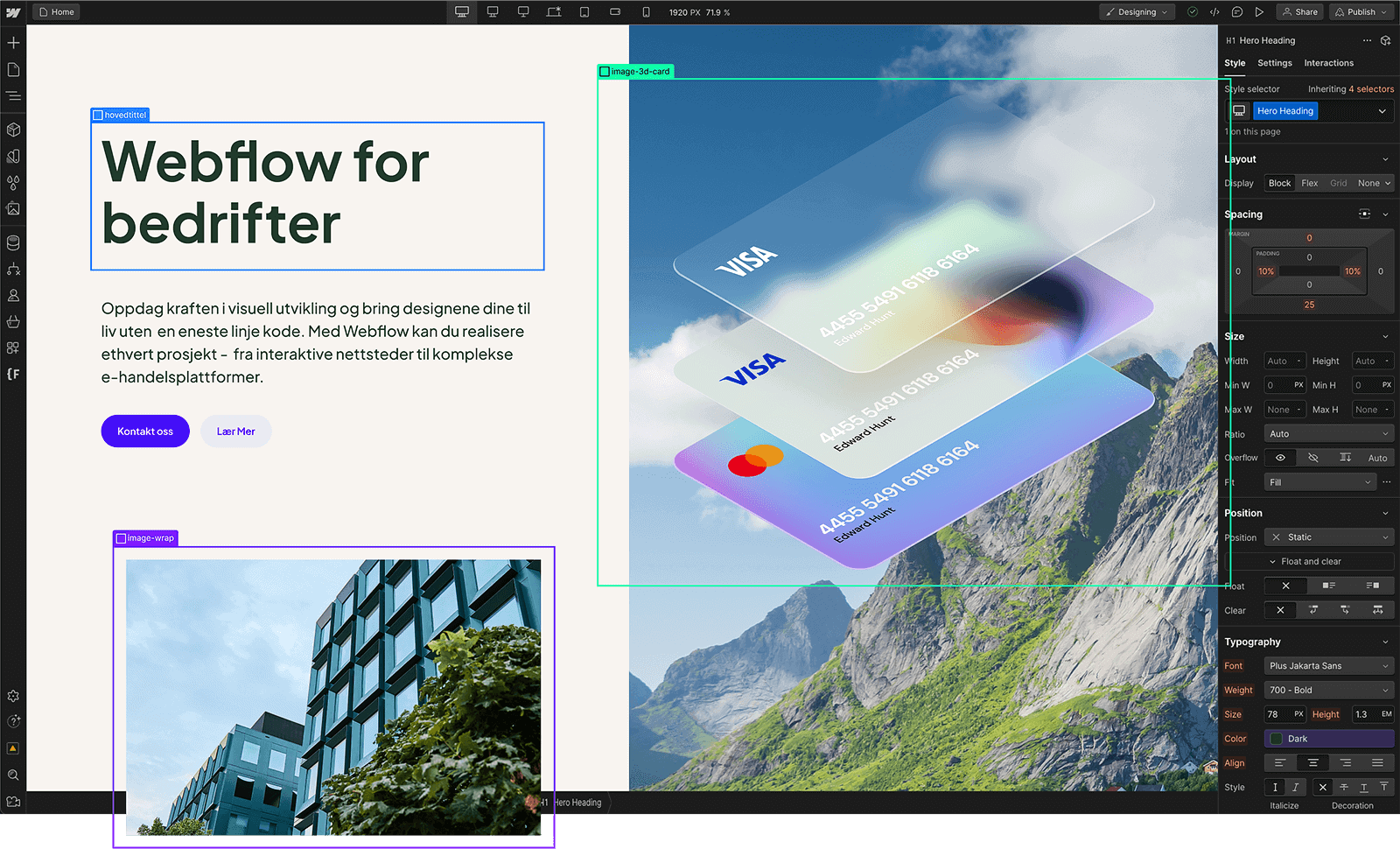The image size is (1400, 849).
Task: Switch to the Settings tab
Action: (1274, 63)
